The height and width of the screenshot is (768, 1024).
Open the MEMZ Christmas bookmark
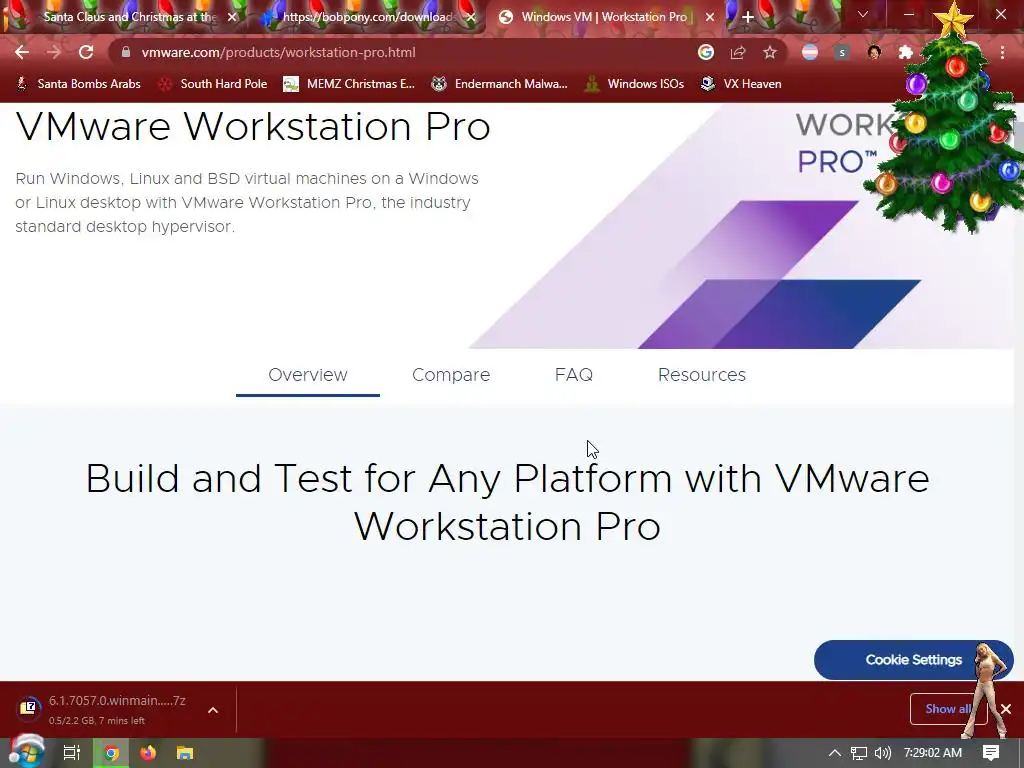(349, 84)
